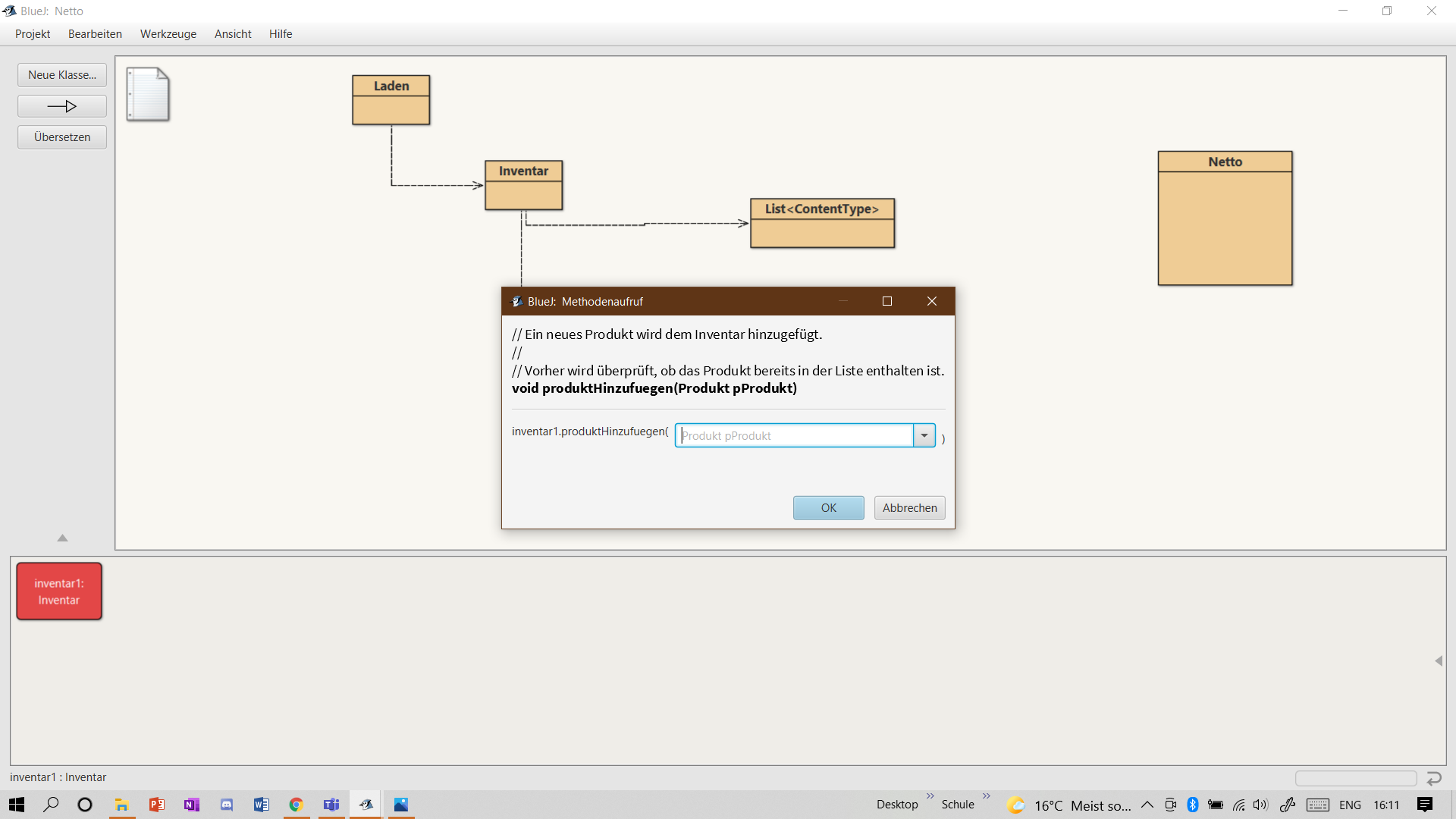Click the Bluetooth tray icon
The width and height of the screenshot is (1456, 819).
coord(1192,805)
